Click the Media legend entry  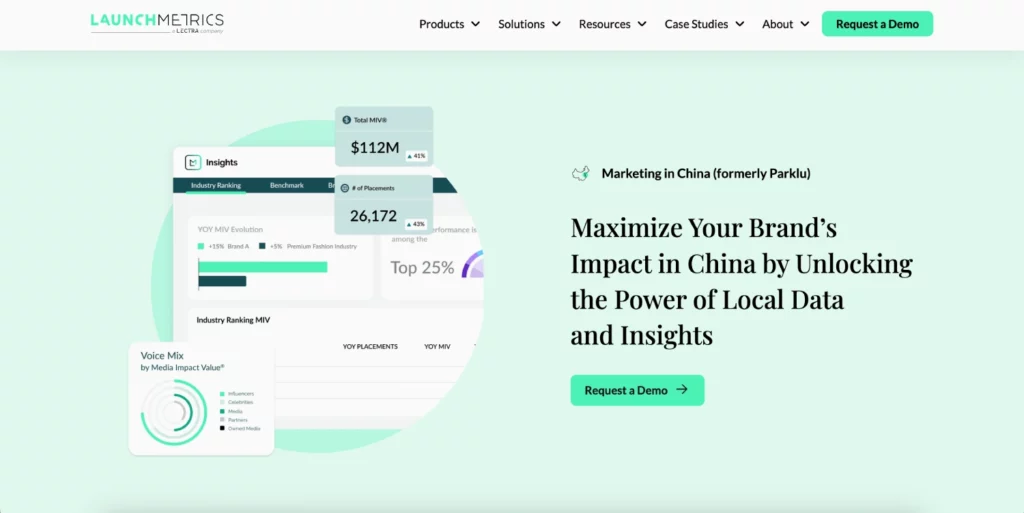pos(231,411)
